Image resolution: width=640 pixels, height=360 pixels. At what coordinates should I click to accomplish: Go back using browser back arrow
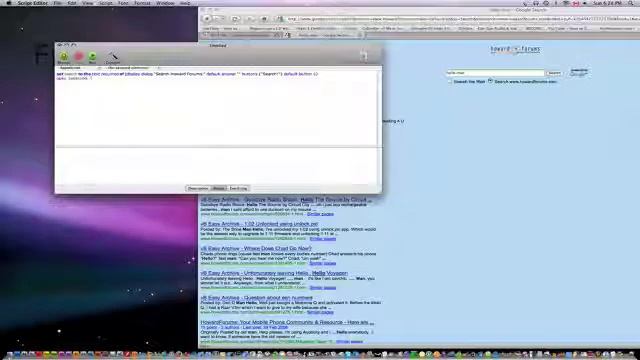tap(207, 19)
